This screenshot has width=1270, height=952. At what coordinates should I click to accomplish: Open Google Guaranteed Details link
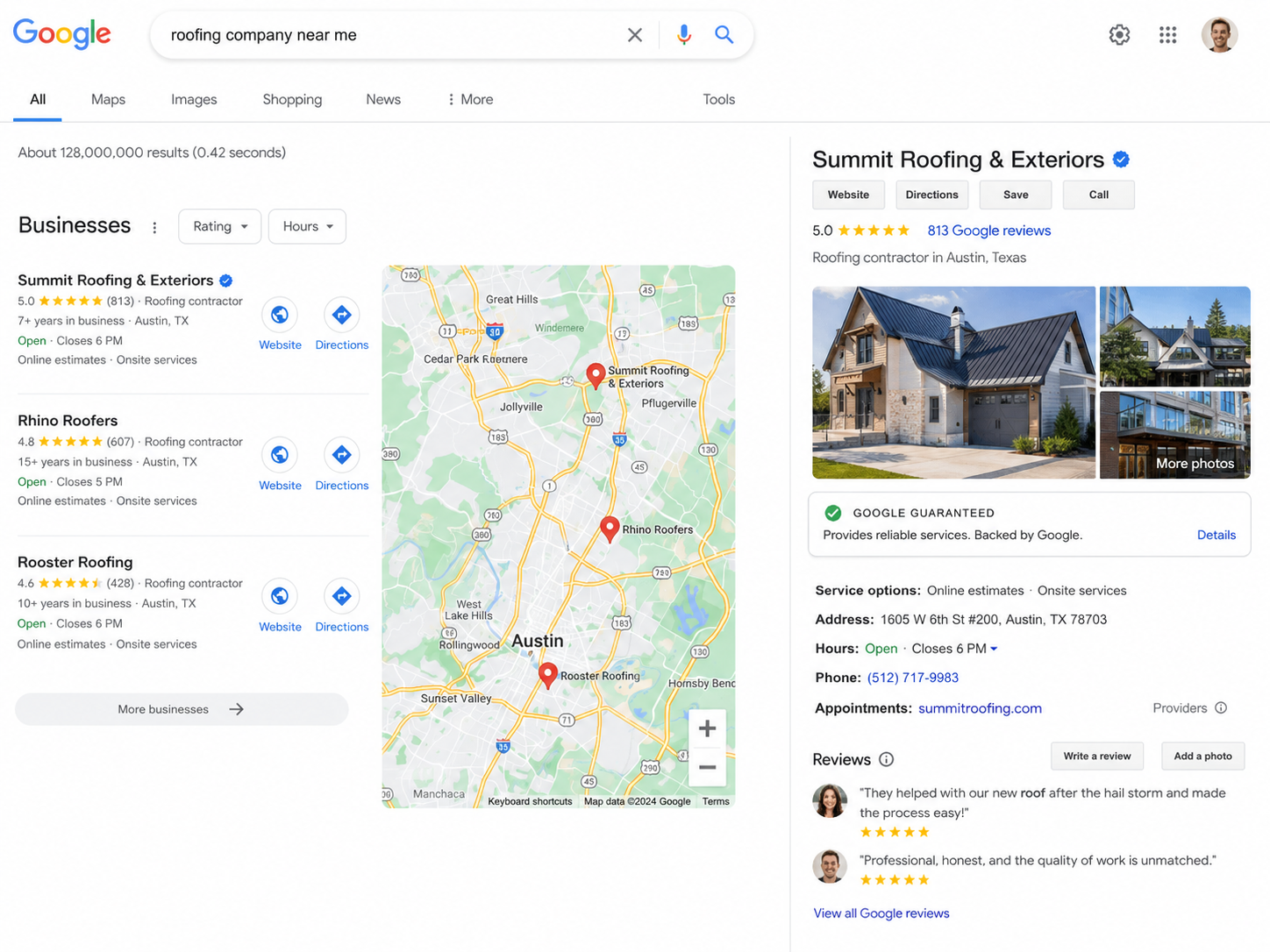1216,535
